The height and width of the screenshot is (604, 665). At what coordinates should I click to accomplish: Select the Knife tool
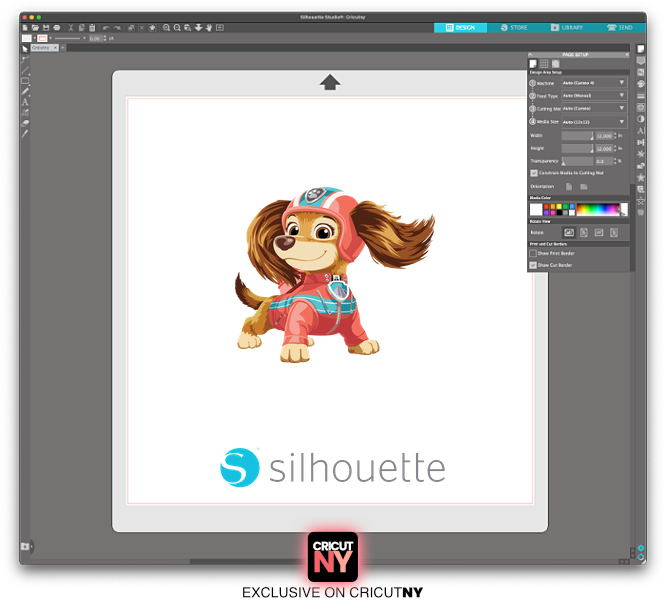pyautogui.click(x=25, y=134)
